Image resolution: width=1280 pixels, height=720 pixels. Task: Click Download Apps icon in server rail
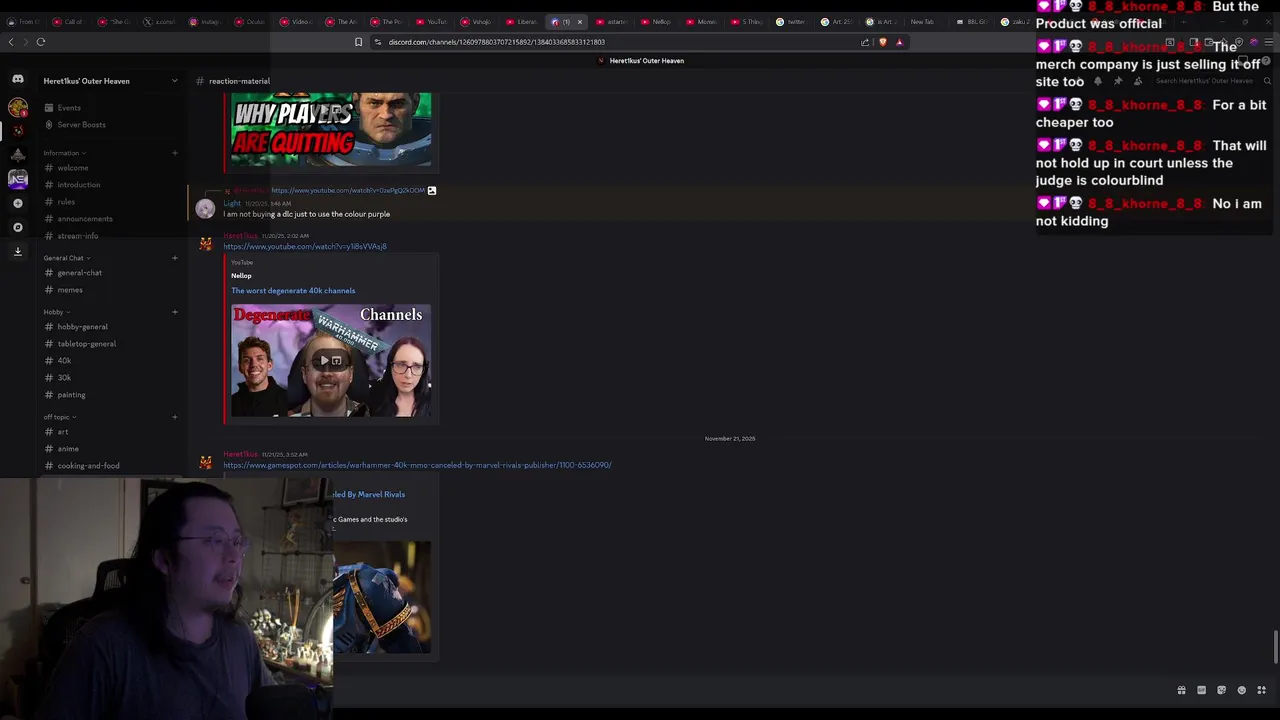(17, 252)
